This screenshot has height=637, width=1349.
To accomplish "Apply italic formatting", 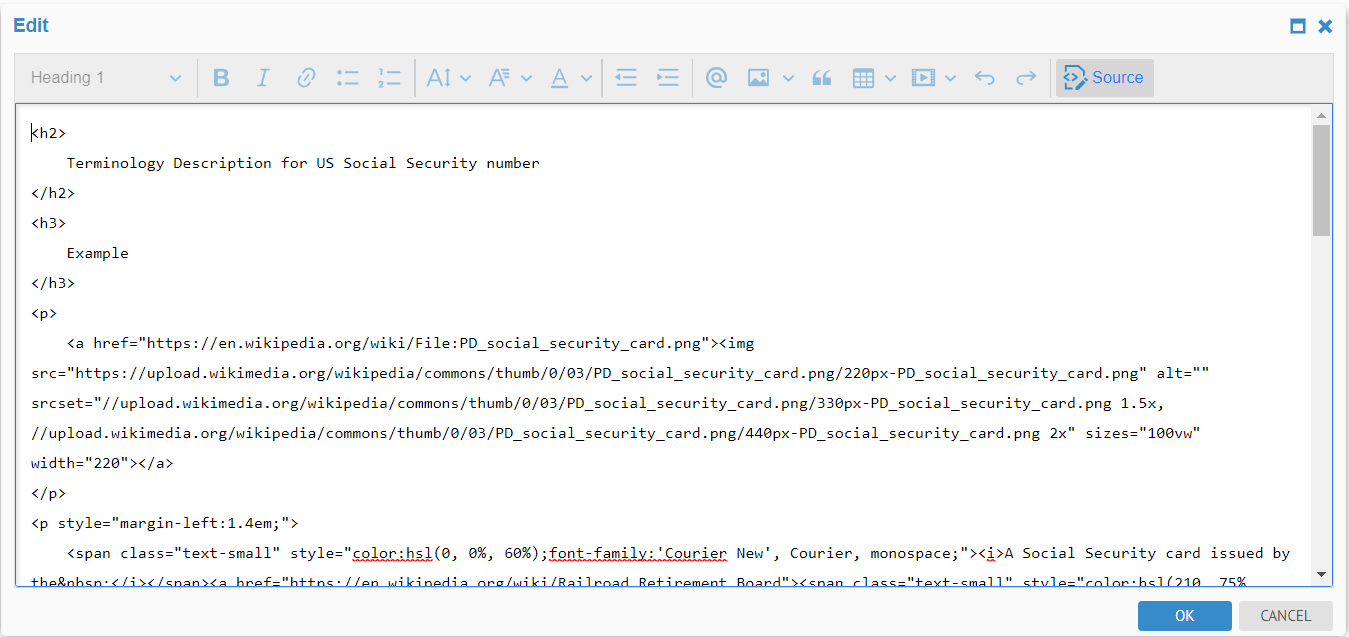I will tap(263, 77).
